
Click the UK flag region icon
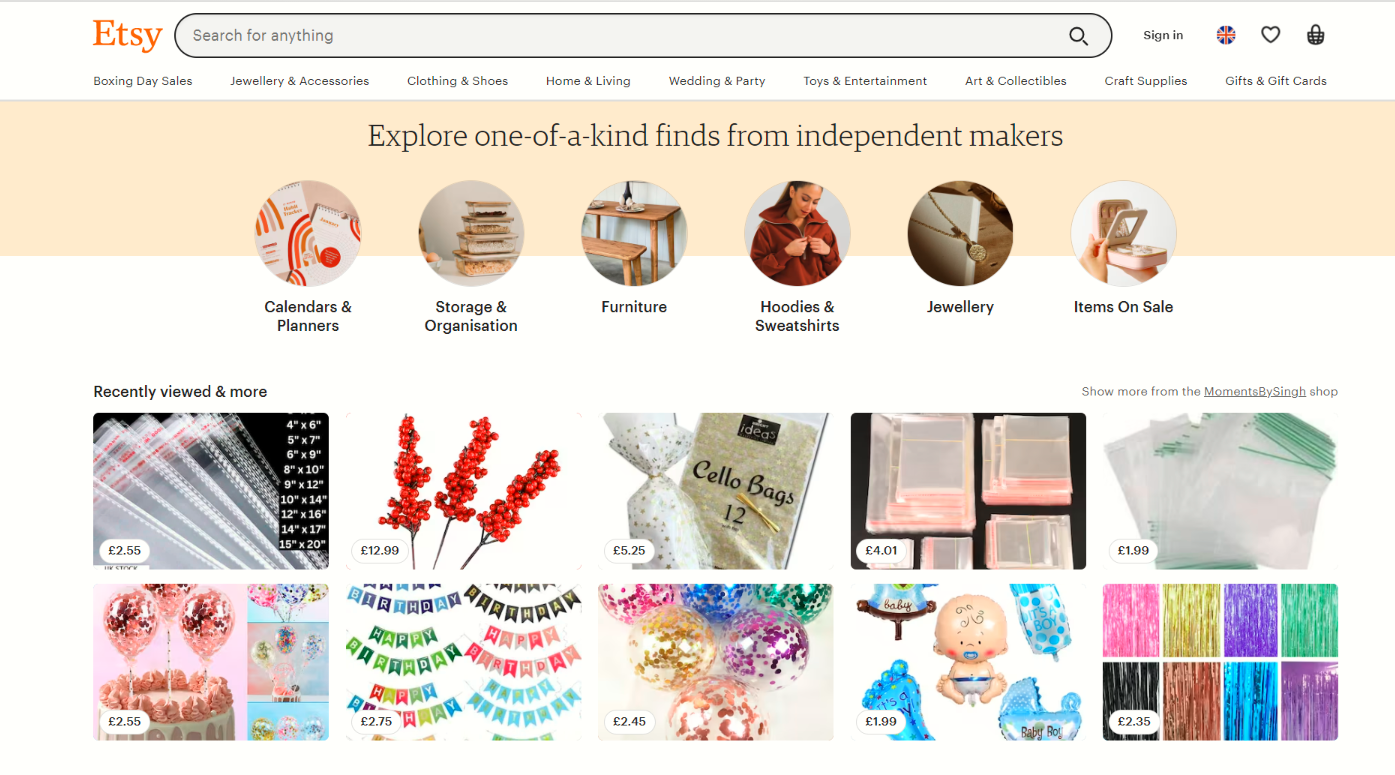(x=1226, y=35)
